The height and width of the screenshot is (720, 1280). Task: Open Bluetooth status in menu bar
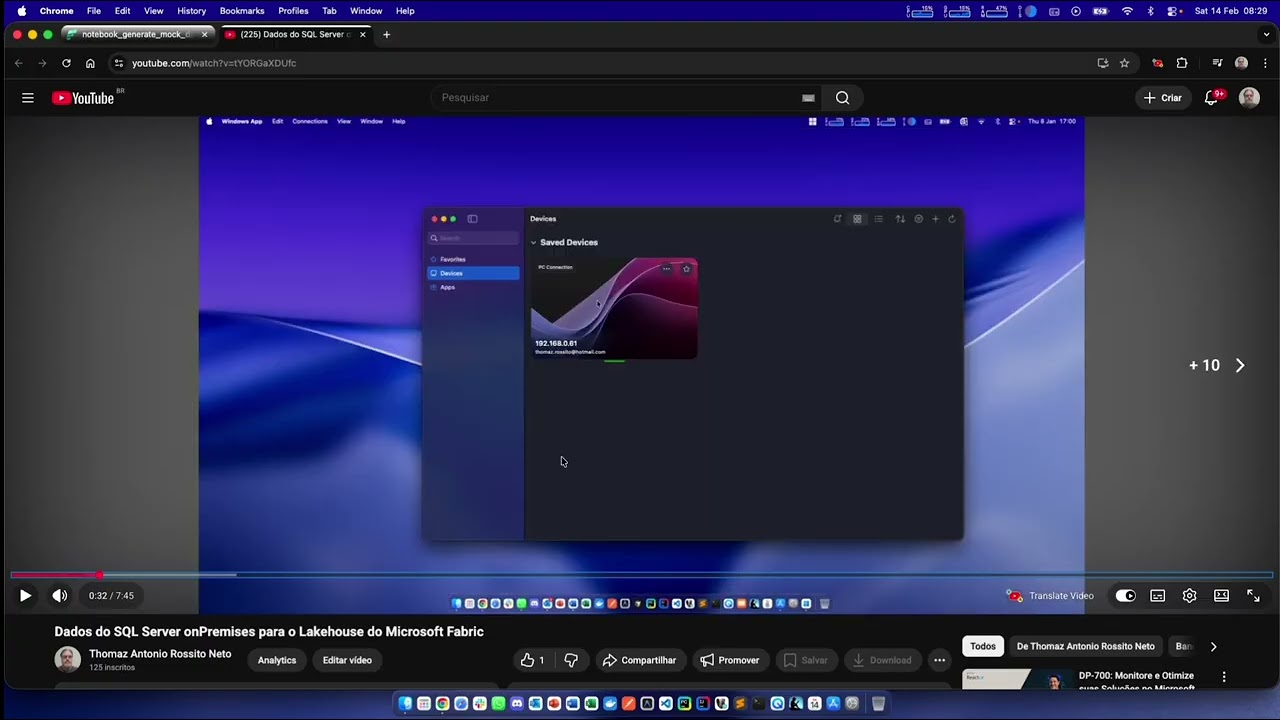coord(1150,11)
